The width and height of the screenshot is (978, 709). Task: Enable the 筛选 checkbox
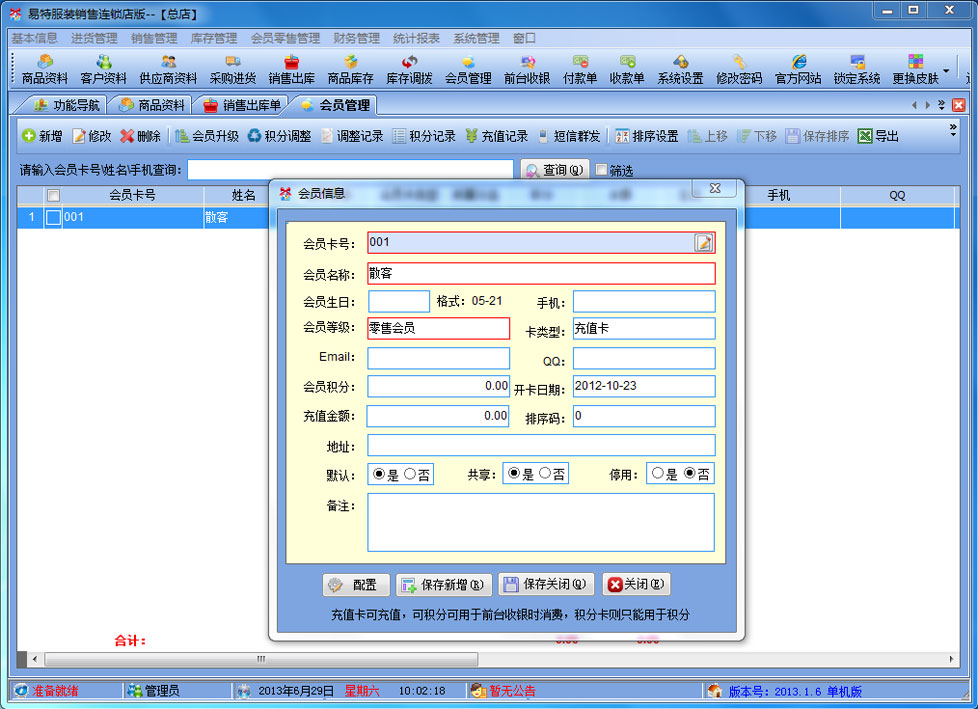point(601,170)
